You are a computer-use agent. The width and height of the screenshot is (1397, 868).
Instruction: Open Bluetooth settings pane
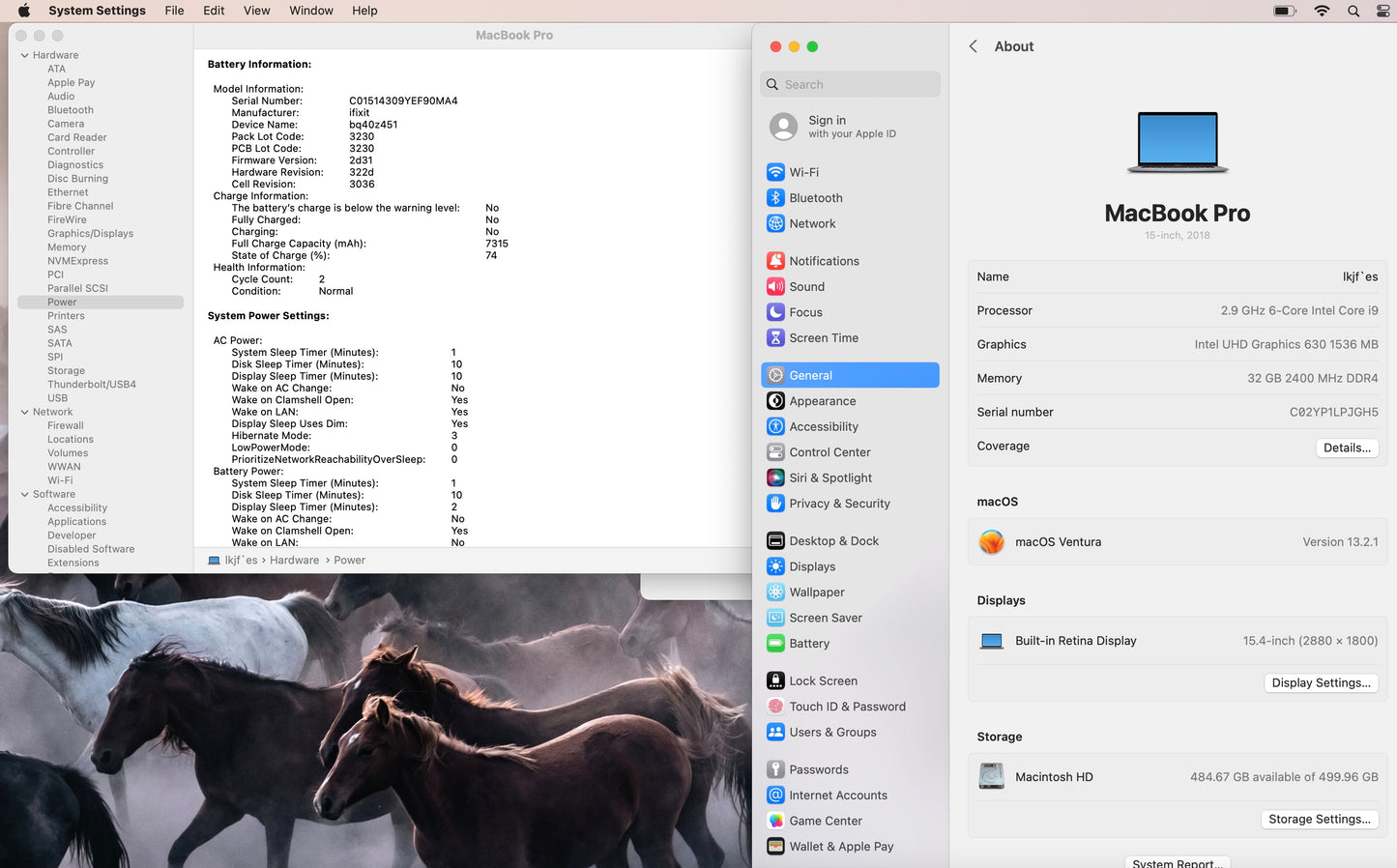(x=815, y=198)
